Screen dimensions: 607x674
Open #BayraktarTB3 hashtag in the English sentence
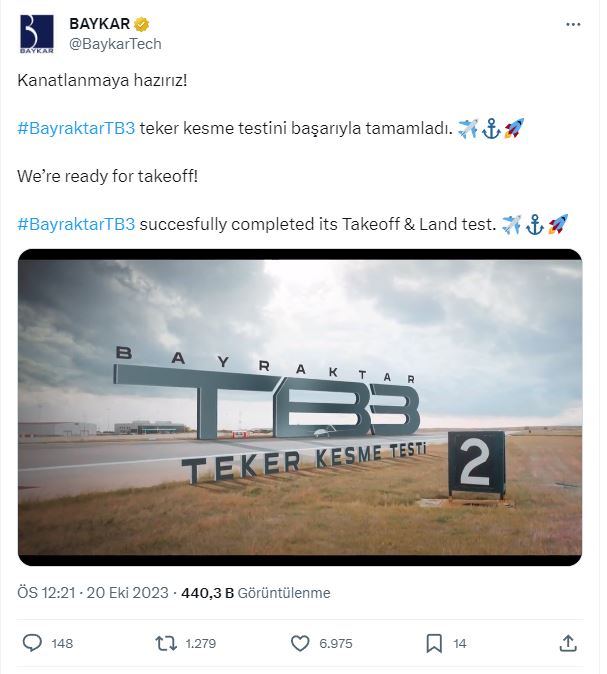click(x=76, y=224)
